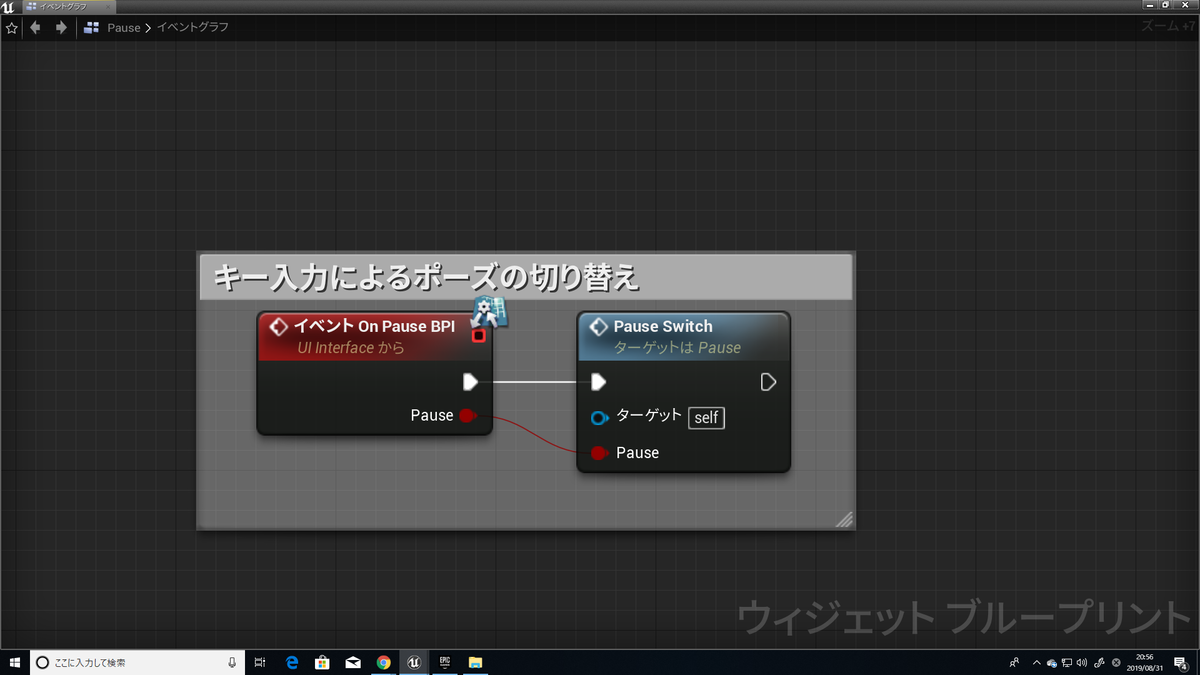Click the blue ターゲット input pin on Pause Switch

[599, 417]
